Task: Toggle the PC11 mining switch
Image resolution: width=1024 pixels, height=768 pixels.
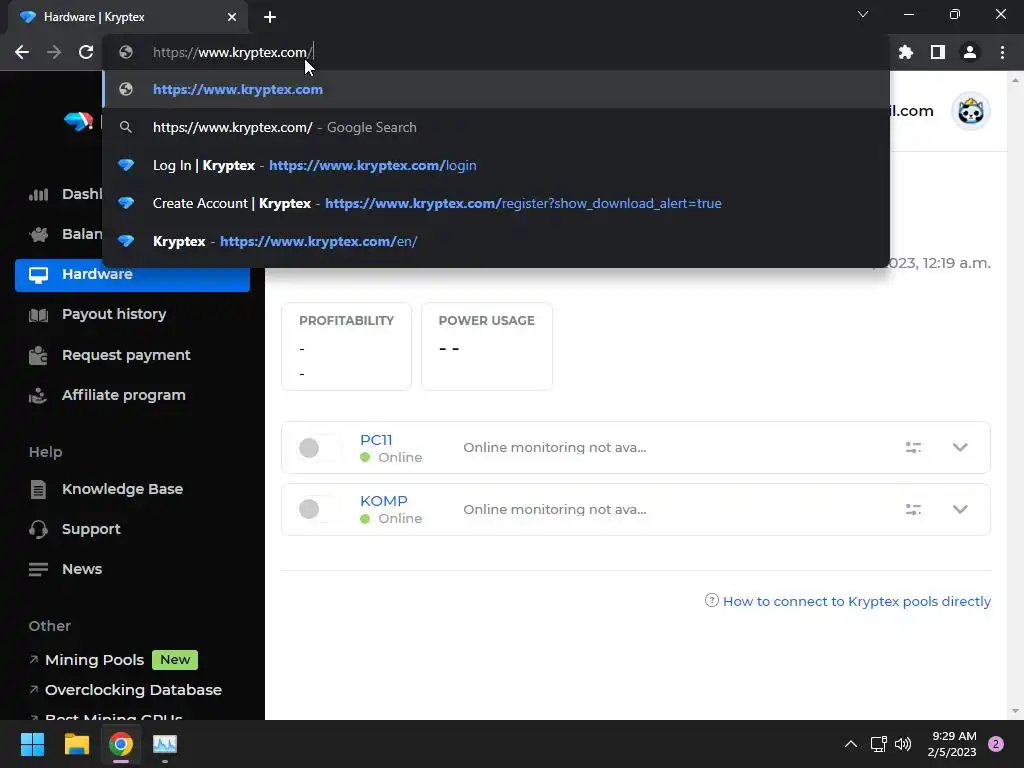Action: click(x=319, y=448)
